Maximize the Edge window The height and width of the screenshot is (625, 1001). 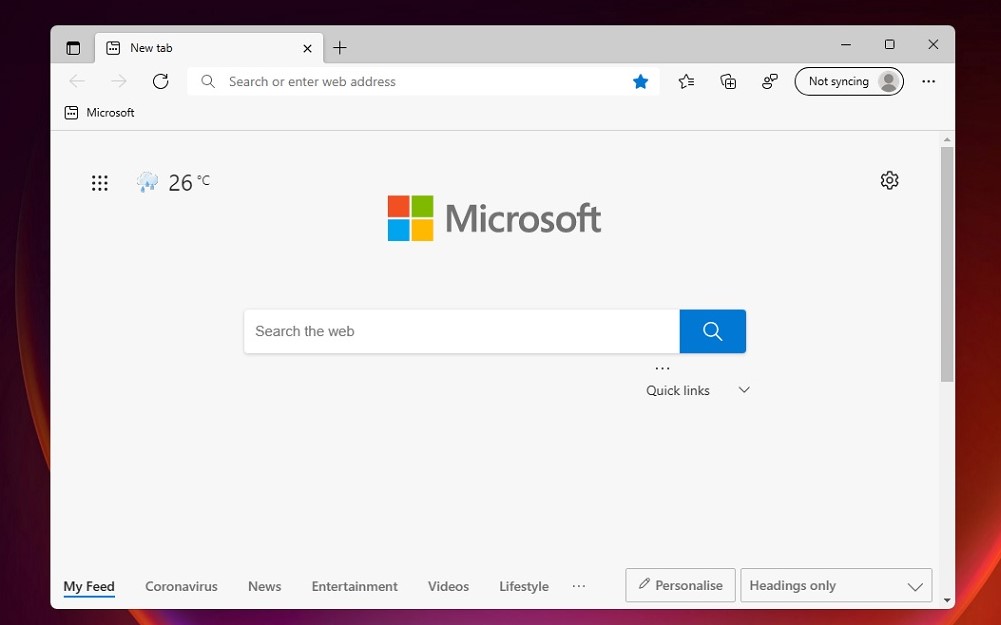tap(889, 45)
